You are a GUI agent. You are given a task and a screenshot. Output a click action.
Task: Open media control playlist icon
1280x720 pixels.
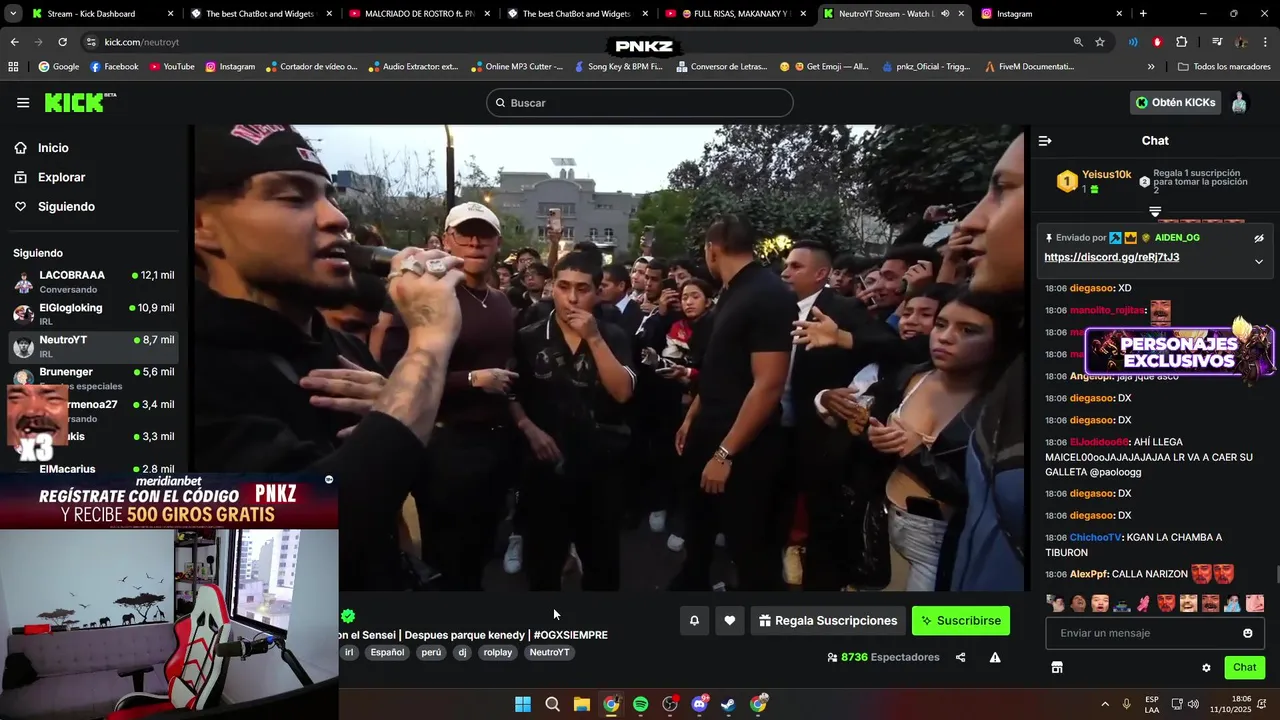pos(1217,42)
